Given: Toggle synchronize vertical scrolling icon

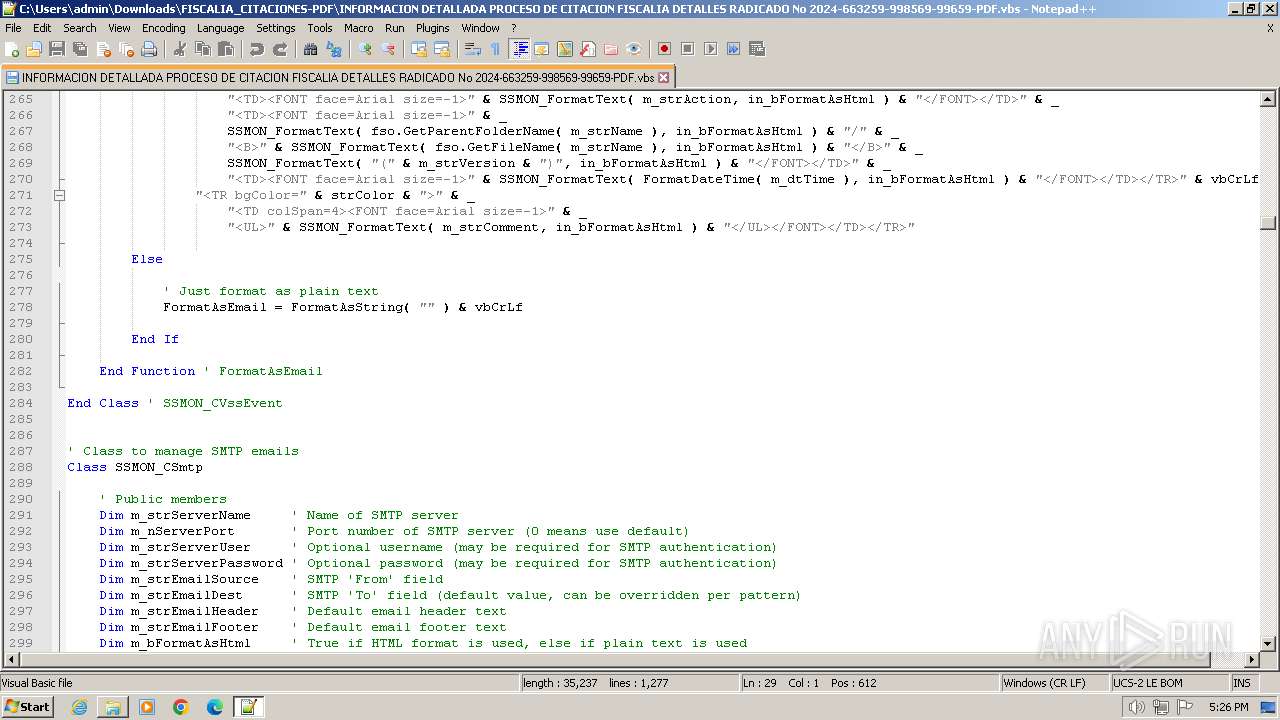Looking at the screenshot, I should tap(419, 49).
